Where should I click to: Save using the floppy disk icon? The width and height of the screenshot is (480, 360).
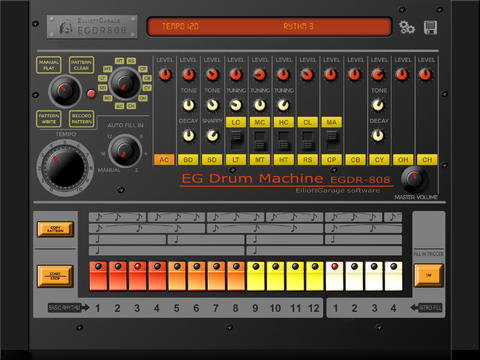click(430, 27)
